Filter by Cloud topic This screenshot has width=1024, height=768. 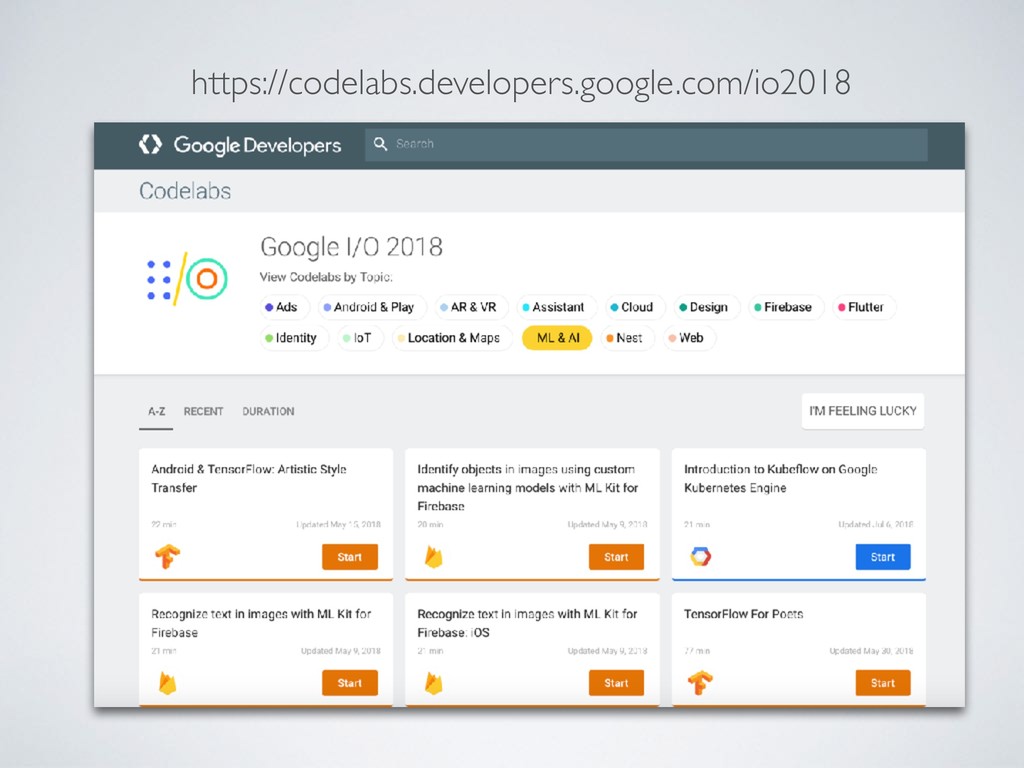coord(633,307)
